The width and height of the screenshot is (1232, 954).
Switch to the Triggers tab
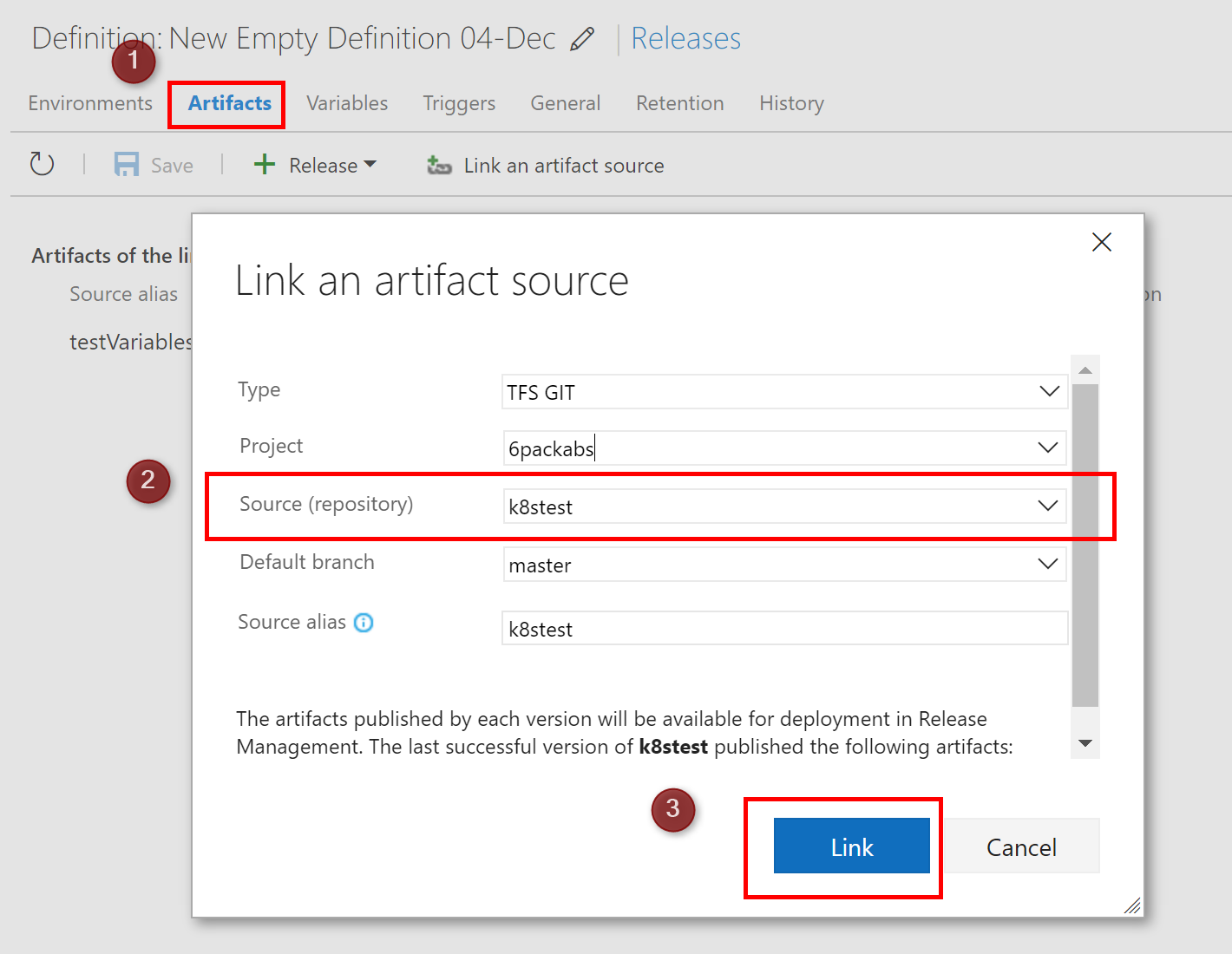pos(459,103)
